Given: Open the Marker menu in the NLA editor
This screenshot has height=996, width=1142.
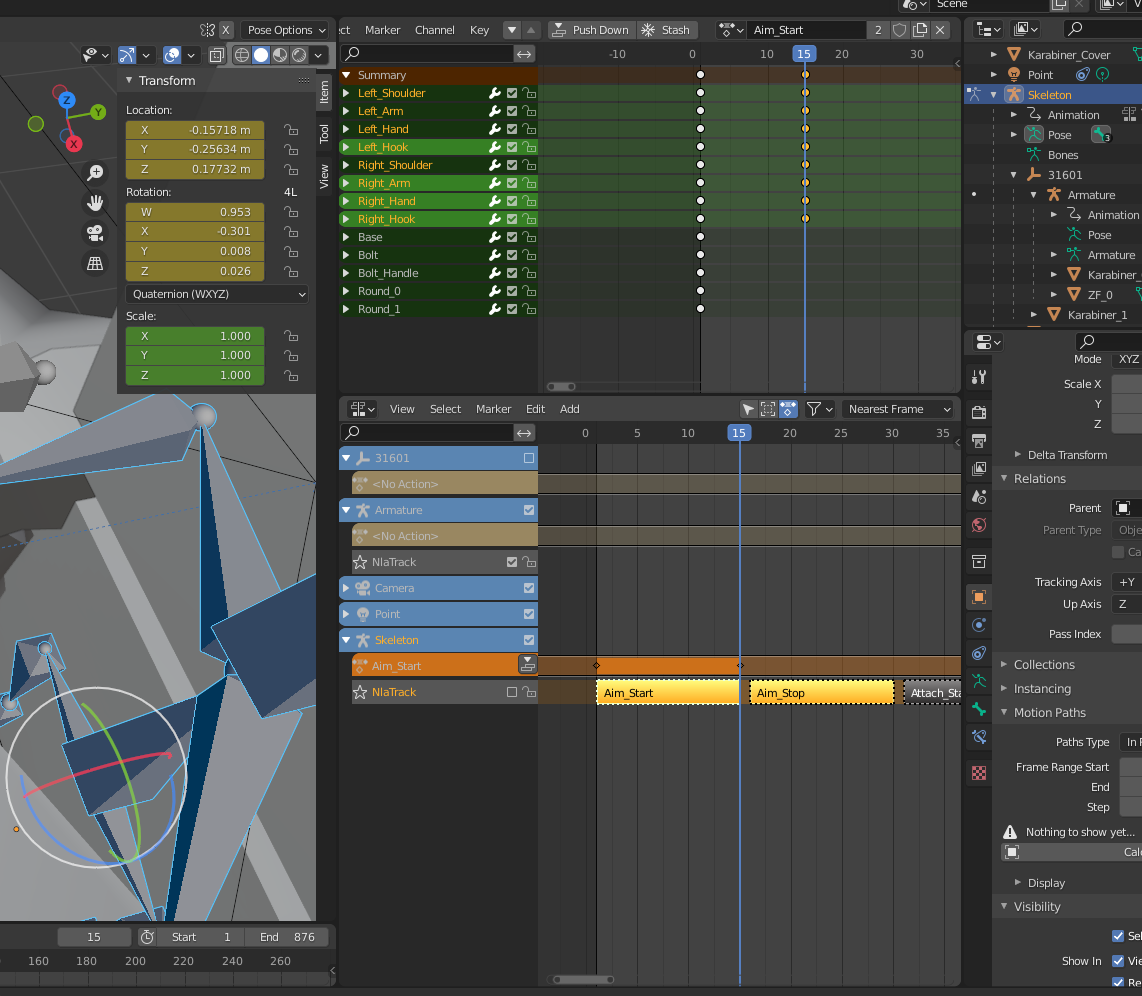Looking at the screenshot, I should 493,409.
